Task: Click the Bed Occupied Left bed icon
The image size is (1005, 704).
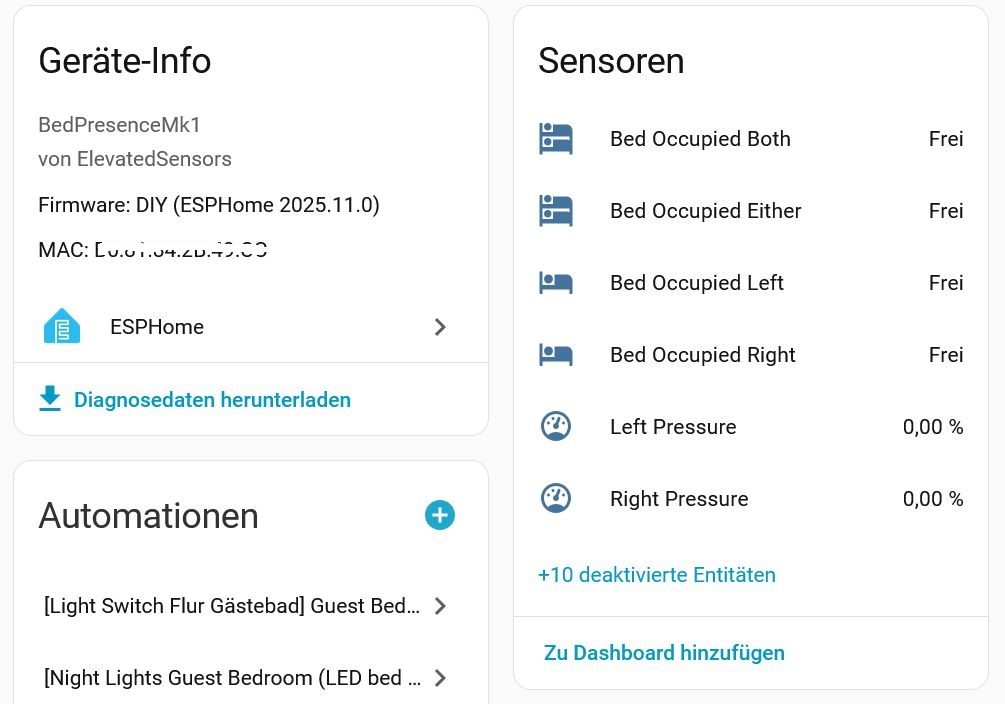Action: click(x=556, y=283)
